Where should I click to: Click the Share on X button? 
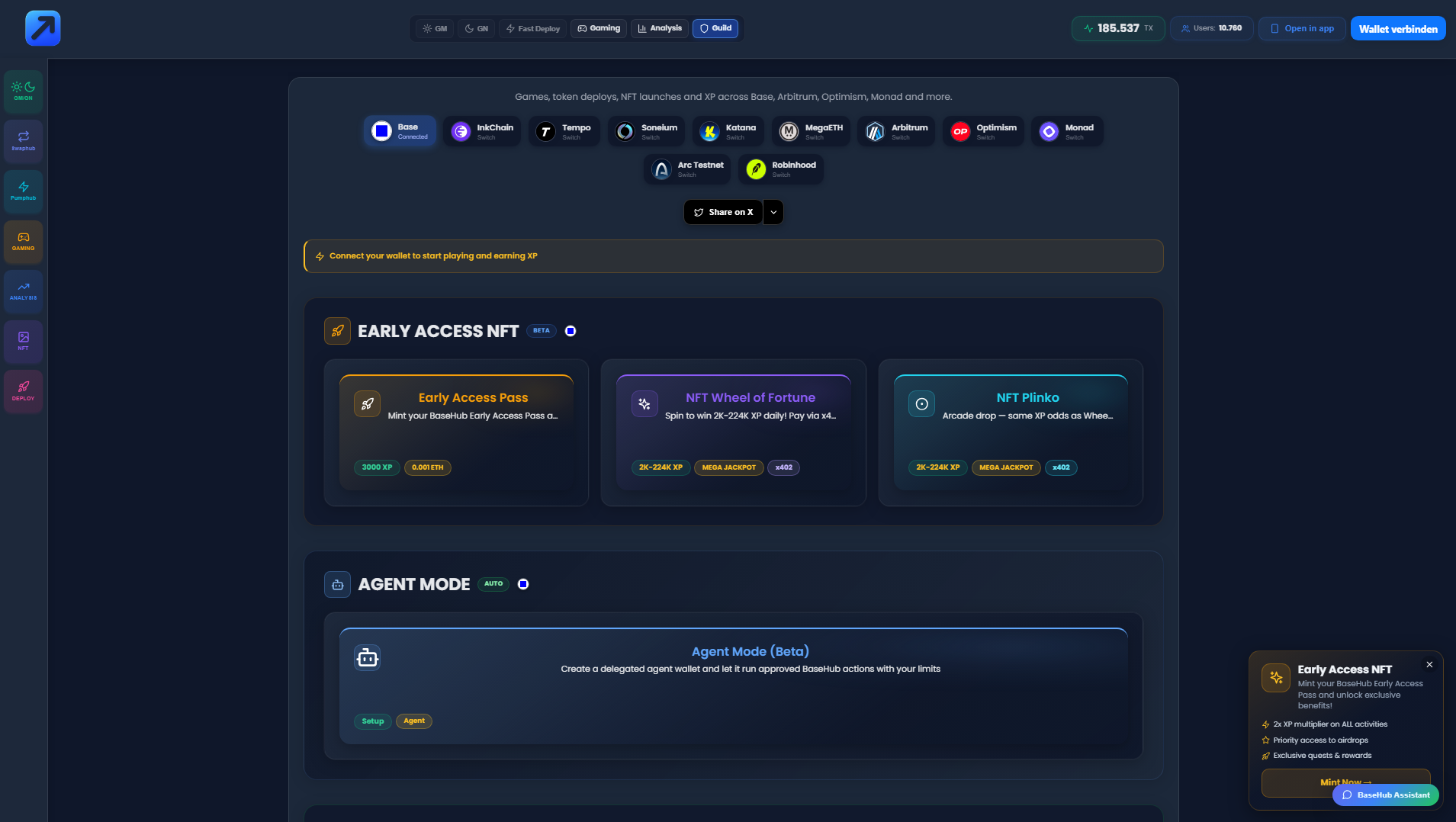point(723,212)
